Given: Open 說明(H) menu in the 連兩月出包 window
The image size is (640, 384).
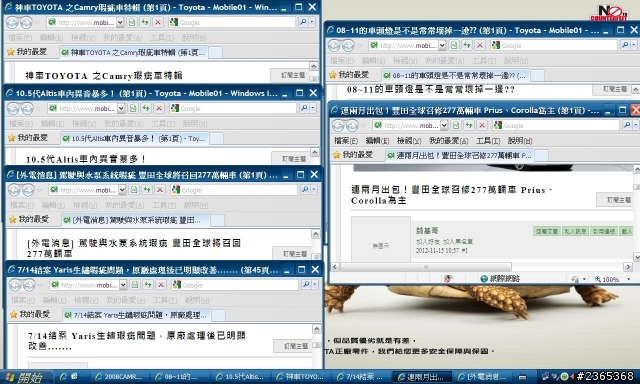Looking at the screenshot, I should [x=520, y=141].
